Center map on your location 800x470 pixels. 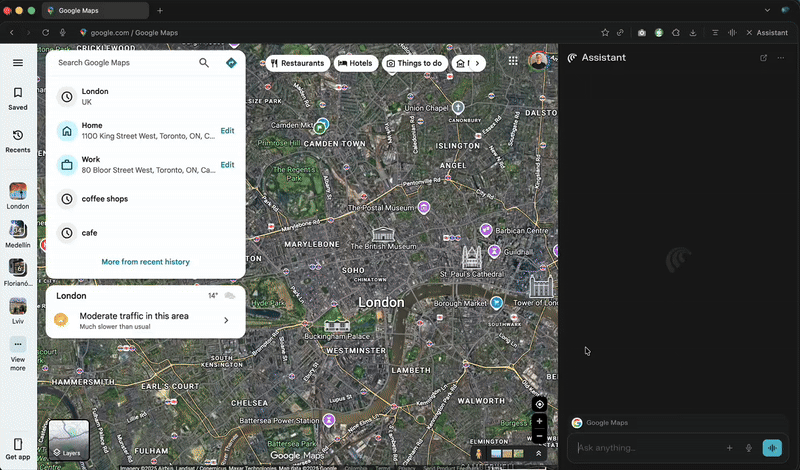pos(539,404)
